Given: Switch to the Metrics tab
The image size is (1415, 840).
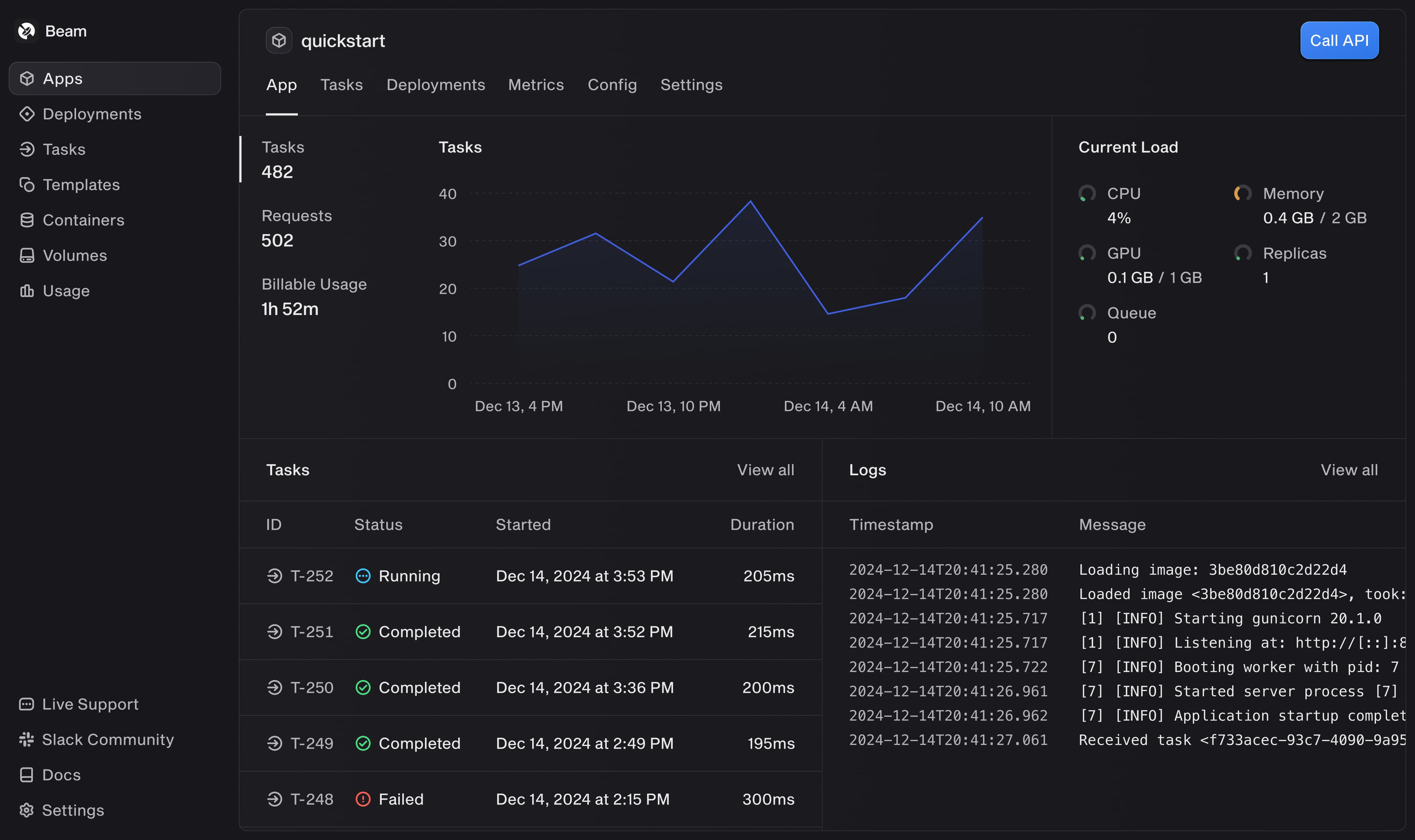Looking at the screenshot, I should 535,85.
